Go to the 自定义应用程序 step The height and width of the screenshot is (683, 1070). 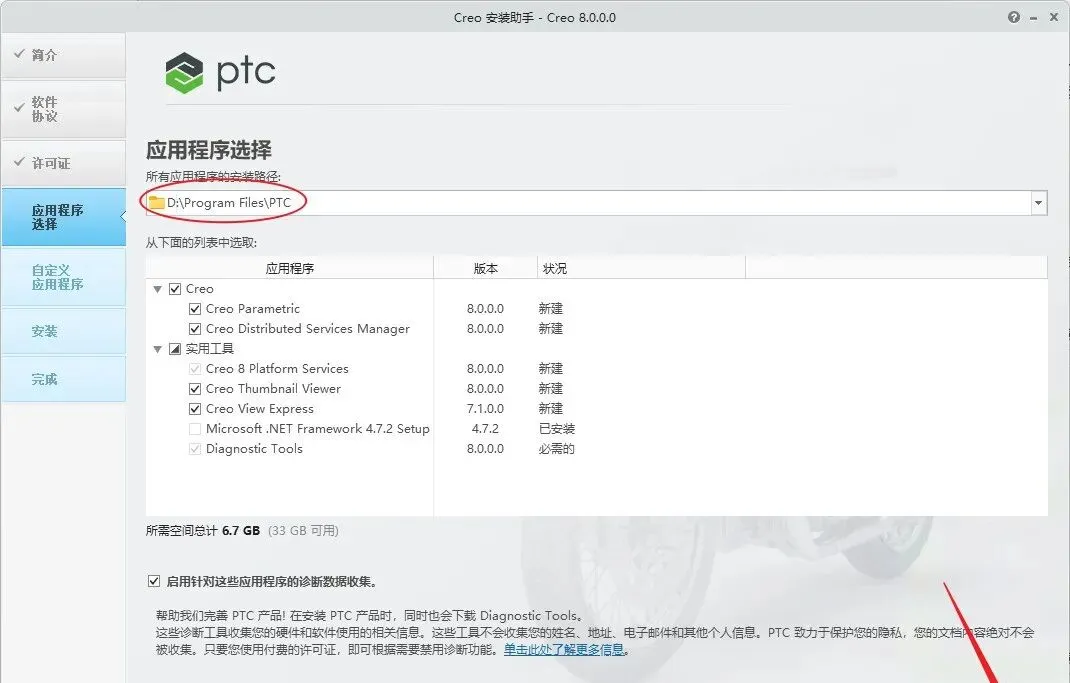coord(63,277)
